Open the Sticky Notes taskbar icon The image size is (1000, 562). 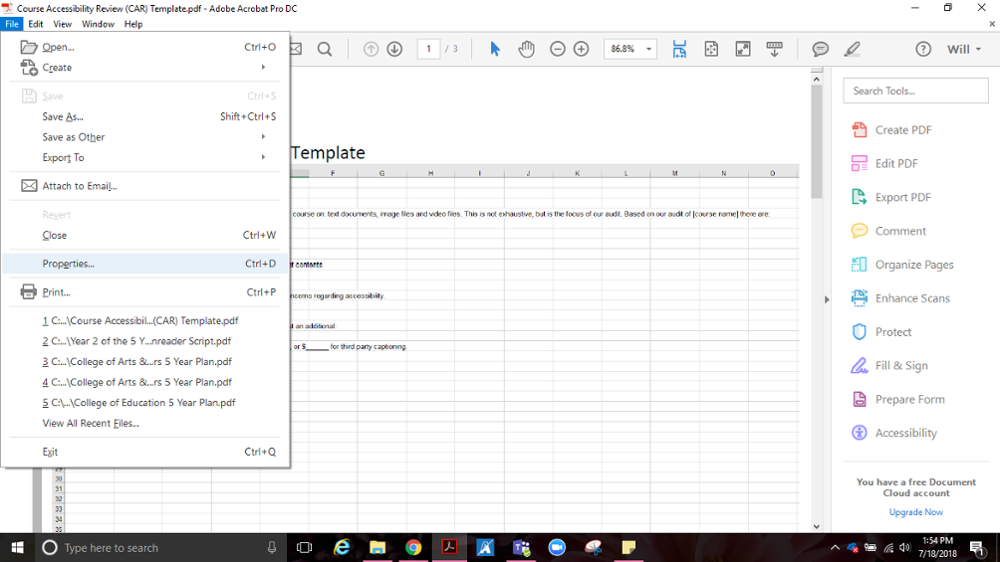(629, 548)
